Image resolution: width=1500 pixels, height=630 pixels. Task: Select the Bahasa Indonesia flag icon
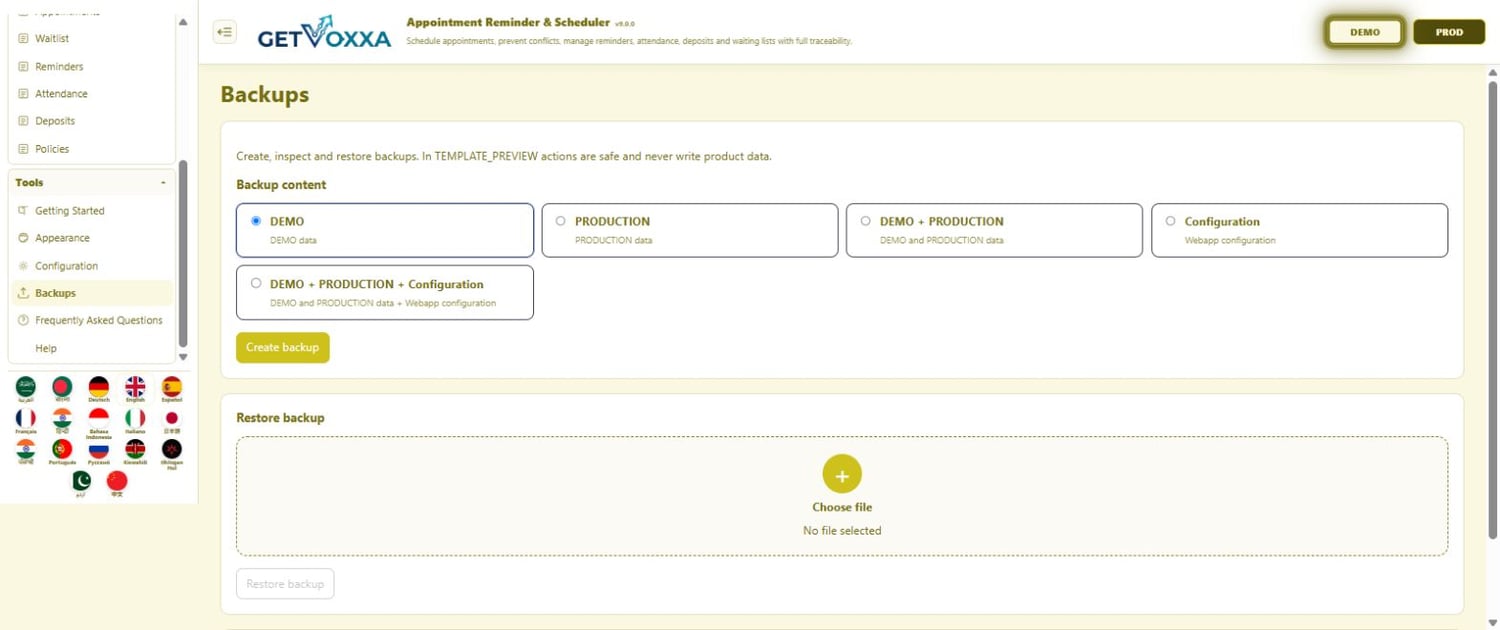[98, 422]
